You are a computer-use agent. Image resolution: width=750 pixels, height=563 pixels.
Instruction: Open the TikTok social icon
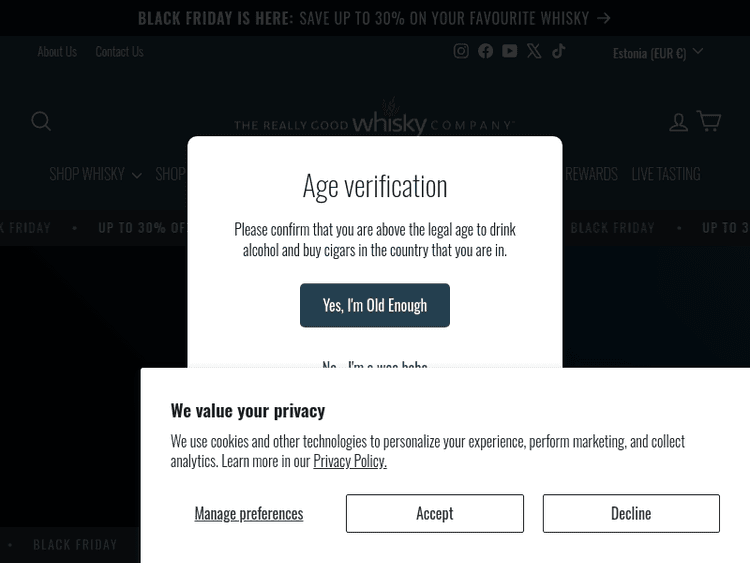click(x=559, y=51)
